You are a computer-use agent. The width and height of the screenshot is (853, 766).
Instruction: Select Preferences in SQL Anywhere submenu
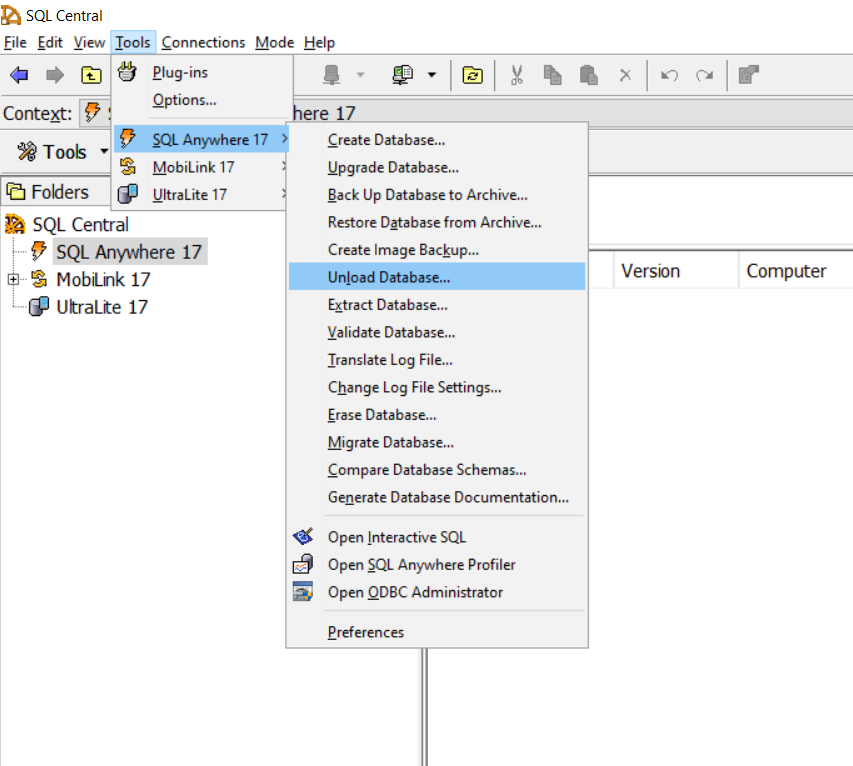click(437, 632)
